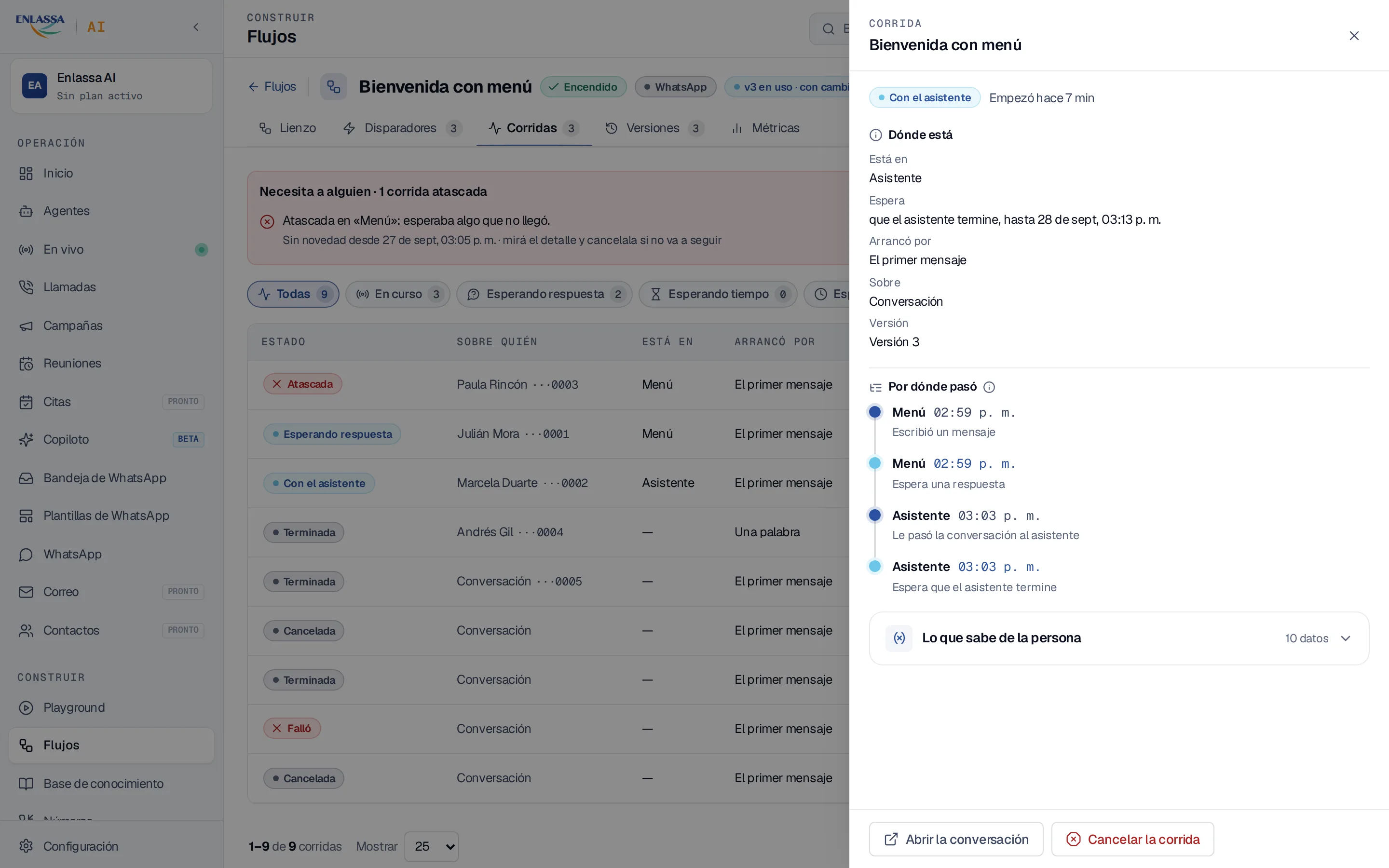The height and width of the screenshot is (868, 1389).
Task: Click the info icon beside Por dónde pasó
Action: pyautogui.click(x=989, y=387)
